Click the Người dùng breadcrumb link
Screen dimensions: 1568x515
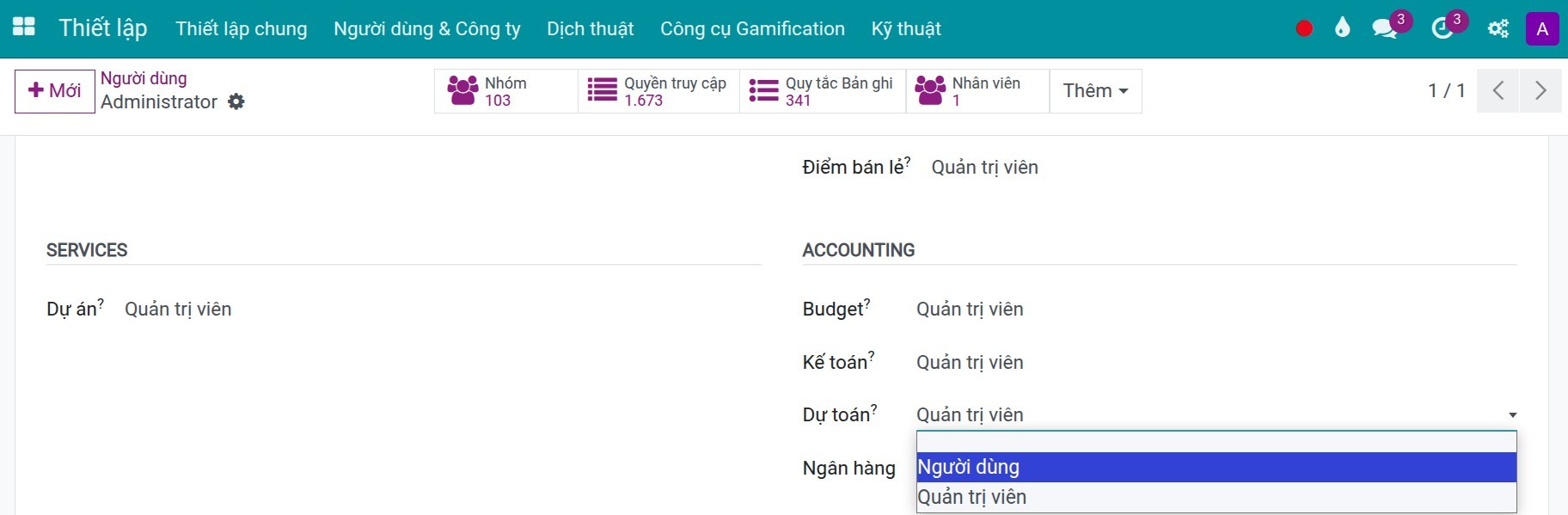[144, 78]
